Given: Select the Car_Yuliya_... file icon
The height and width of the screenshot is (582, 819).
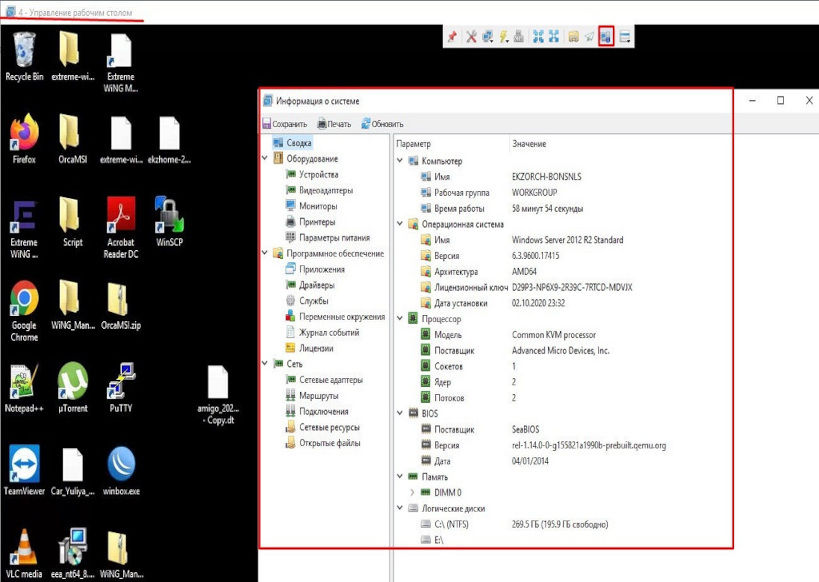Looking at the screenshot, I should [73, 470].
